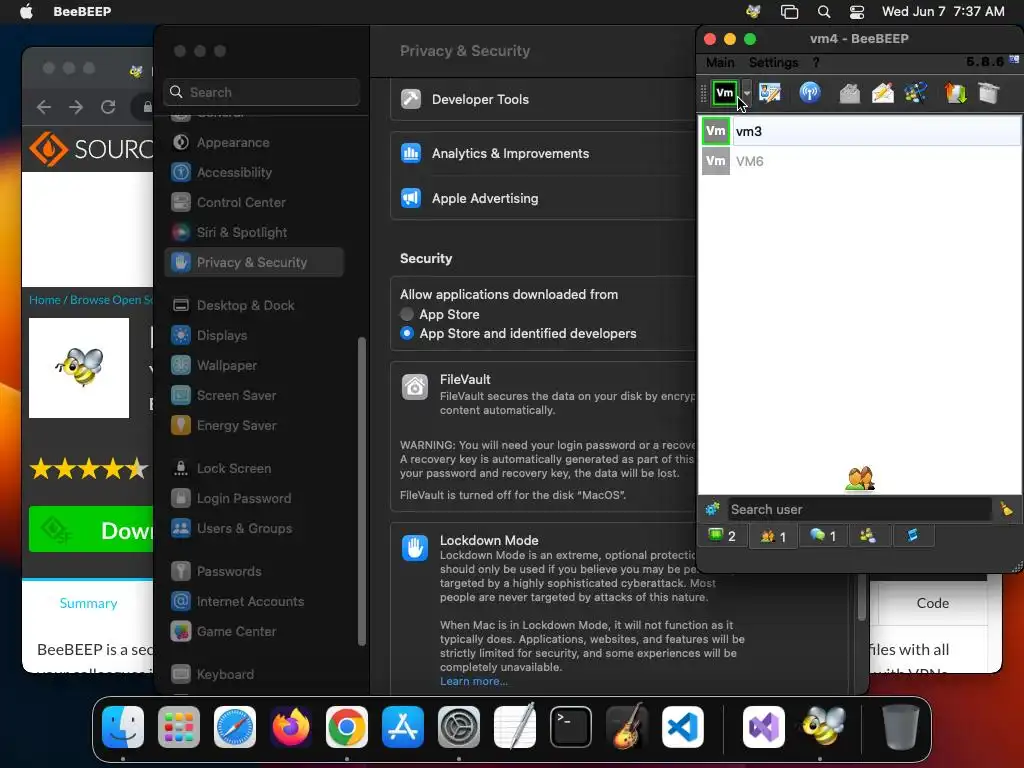The width and height of the screenshot is (1024, 768).
Task: Switch to the chat bubbles tab showing 1
Action: tap(823, 536)
